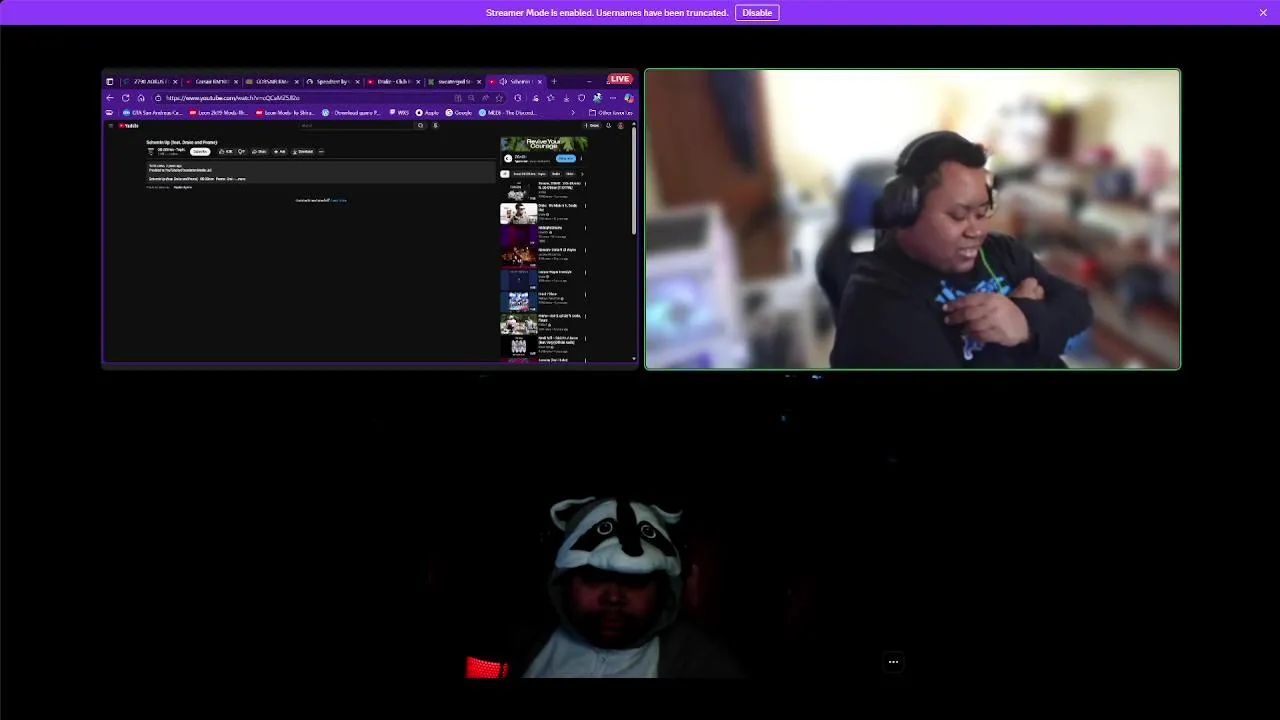Select the All chip in recommendations
The width and height of the screenshot is (1280, 720).
tap(505, 173)
